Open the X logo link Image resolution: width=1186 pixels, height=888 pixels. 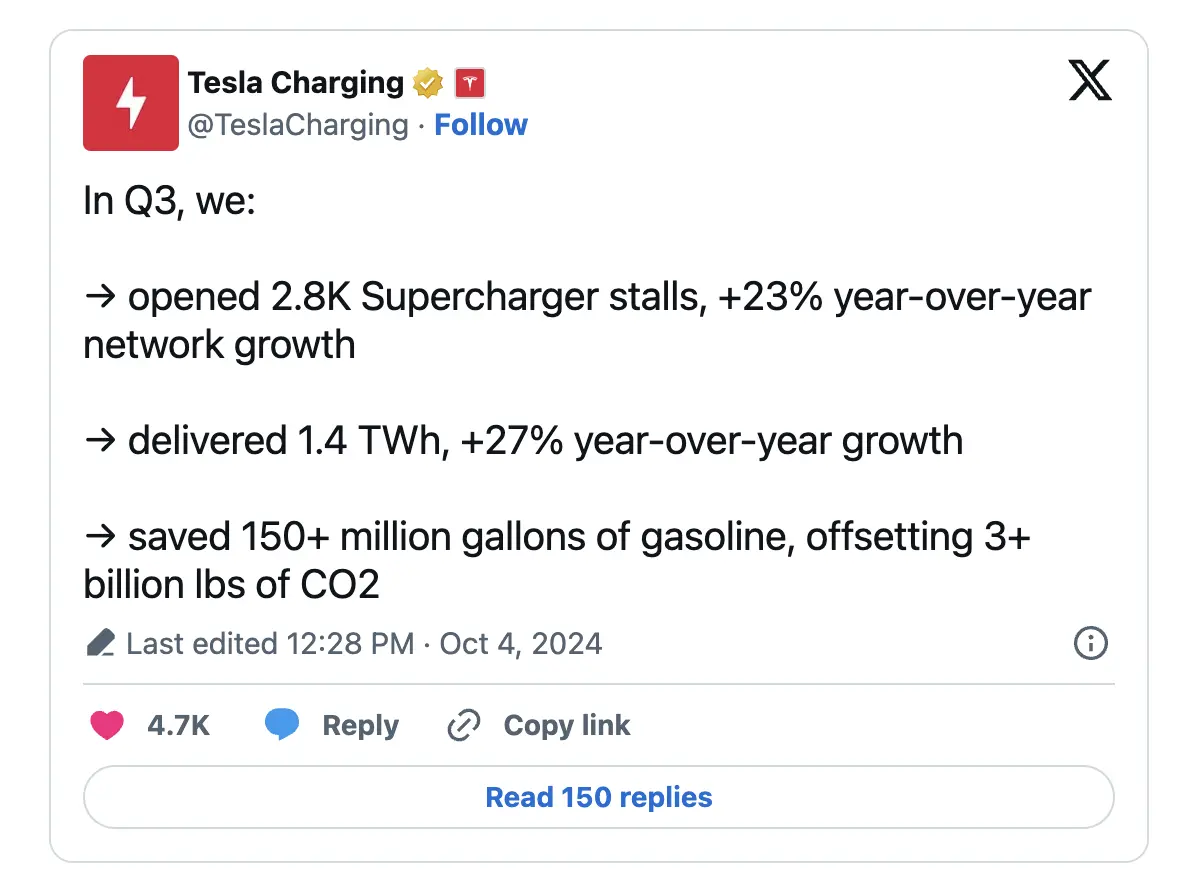pyautogui.click(x=1089, y=80)
